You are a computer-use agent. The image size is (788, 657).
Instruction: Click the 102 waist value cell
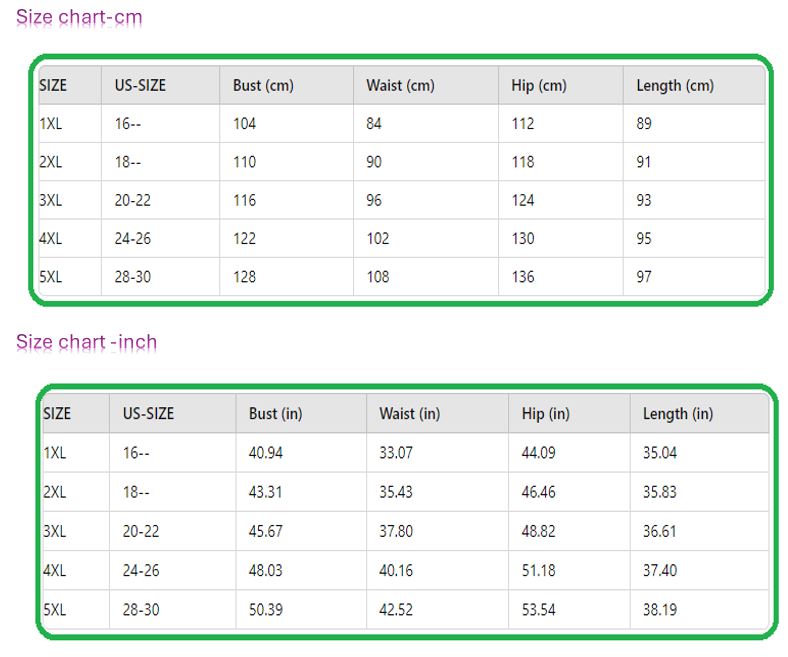tap(378, 239)
